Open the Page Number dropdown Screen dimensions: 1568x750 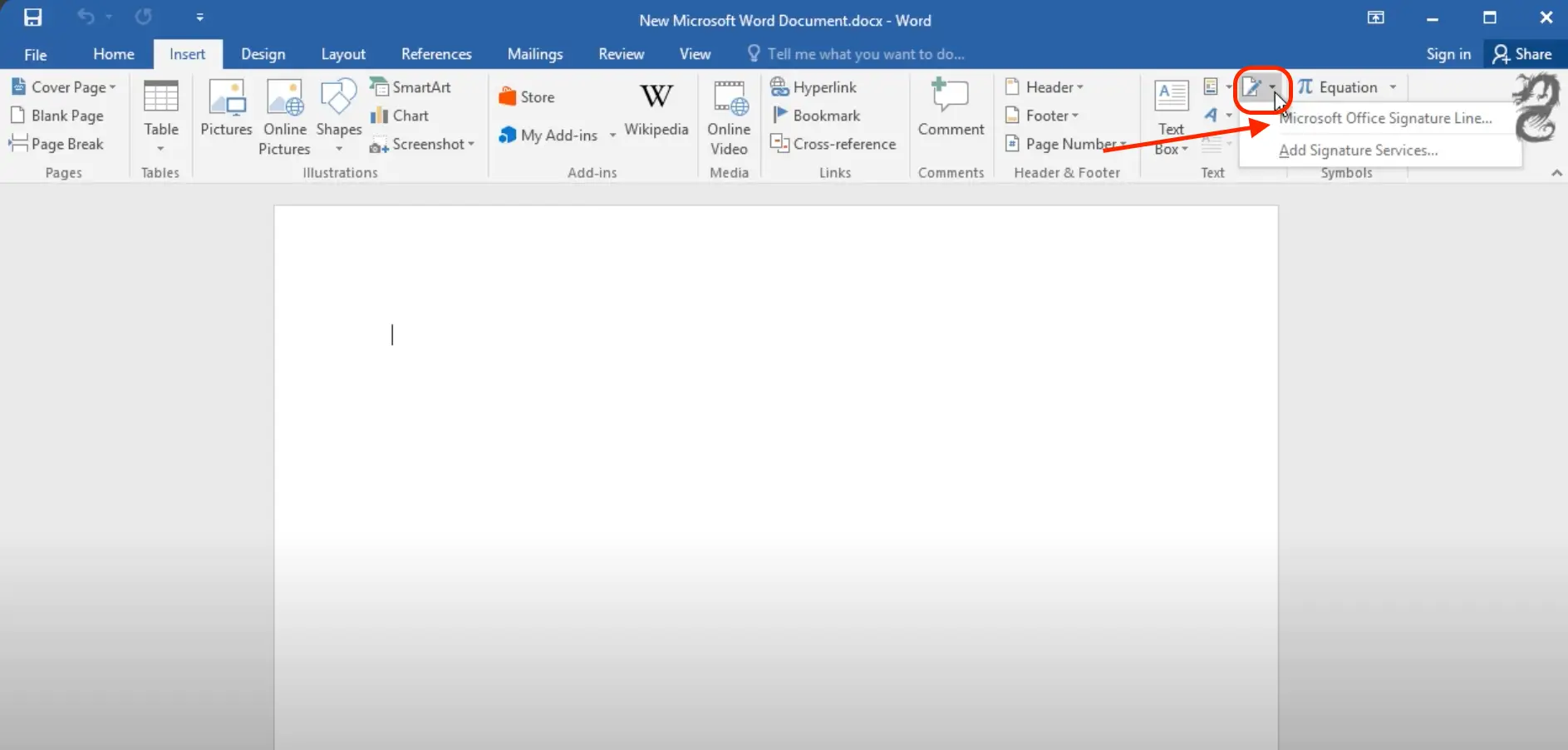point(1066,144)
